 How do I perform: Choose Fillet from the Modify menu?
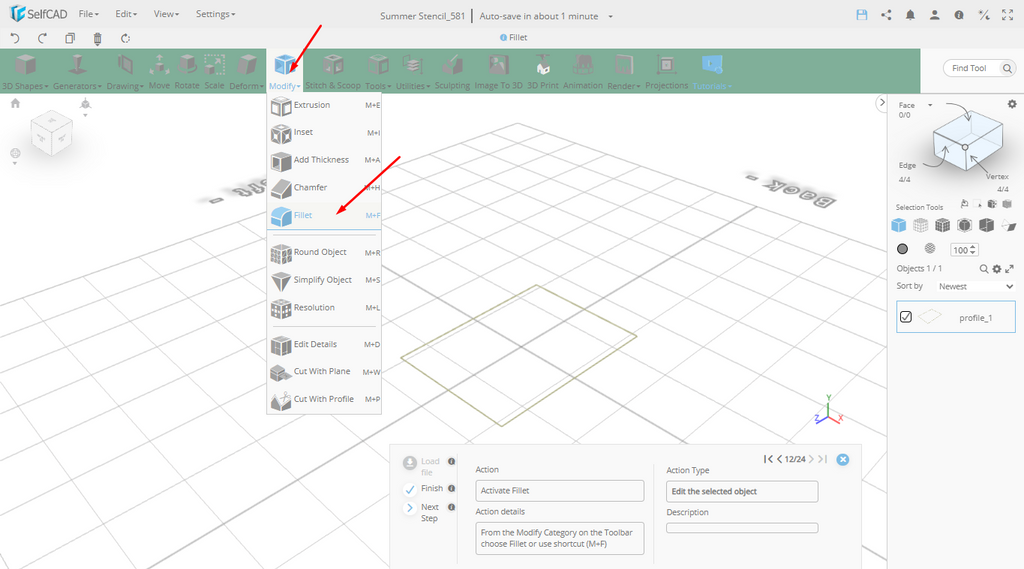click(303, 215)
